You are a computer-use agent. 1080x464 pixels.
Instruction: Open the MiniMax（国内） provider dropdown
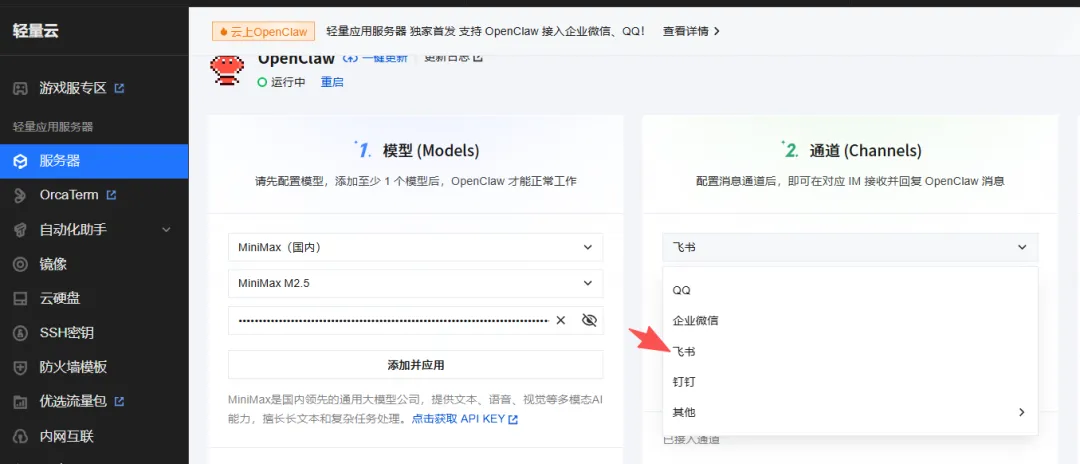tap(415, 247)
